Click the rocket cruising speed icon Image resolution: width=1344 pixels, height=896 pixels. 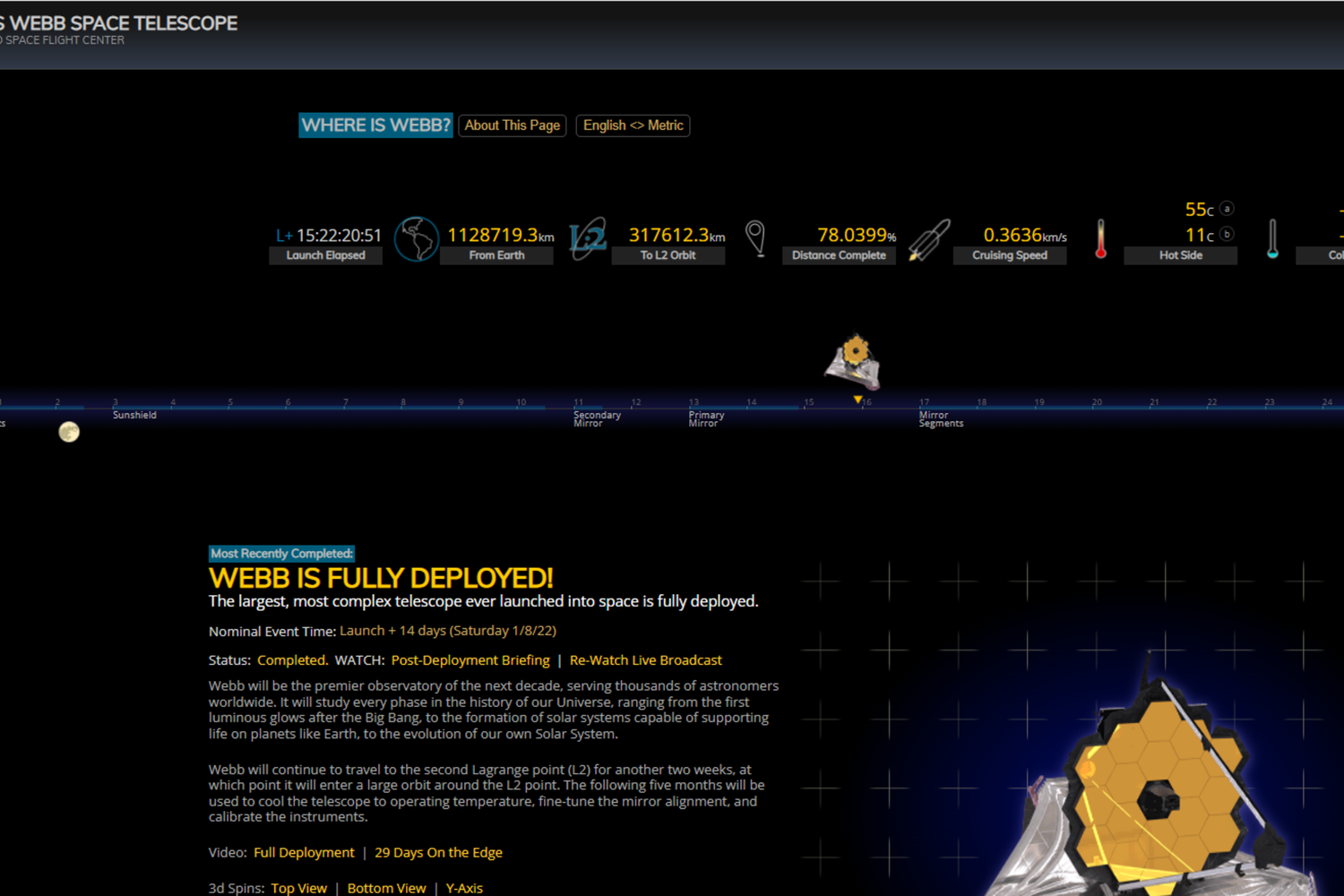click(929, 240)
